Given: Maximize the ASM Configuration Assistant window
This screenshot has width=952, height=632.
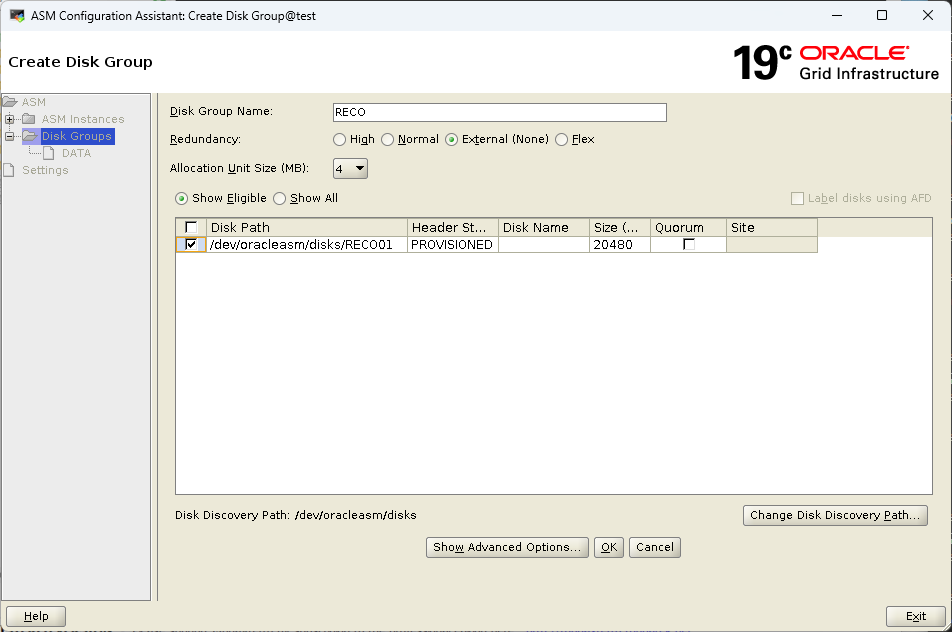Looking at the screenshot, I should click(882, 15).
